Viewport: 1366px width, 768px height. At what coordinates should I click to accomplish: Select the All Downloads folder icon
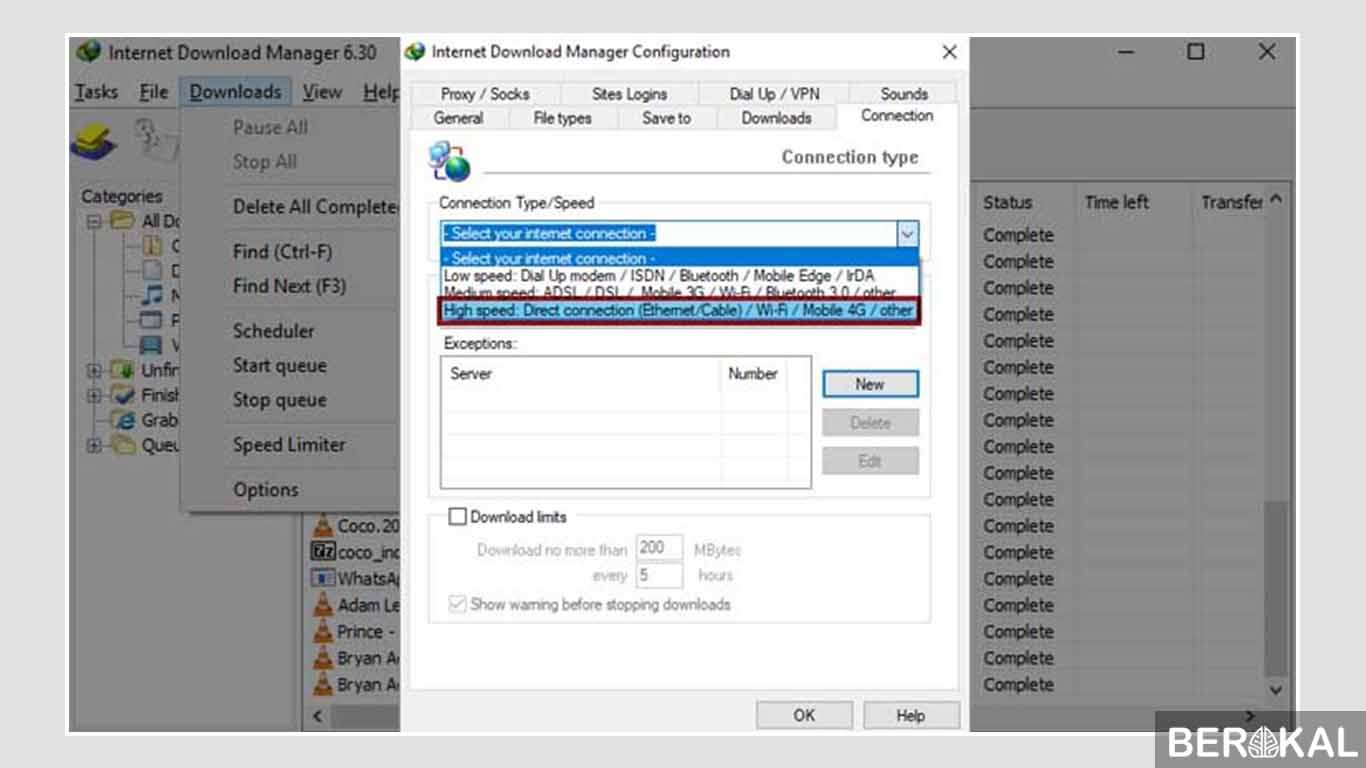pyautogui.click(x=123, y=221)
